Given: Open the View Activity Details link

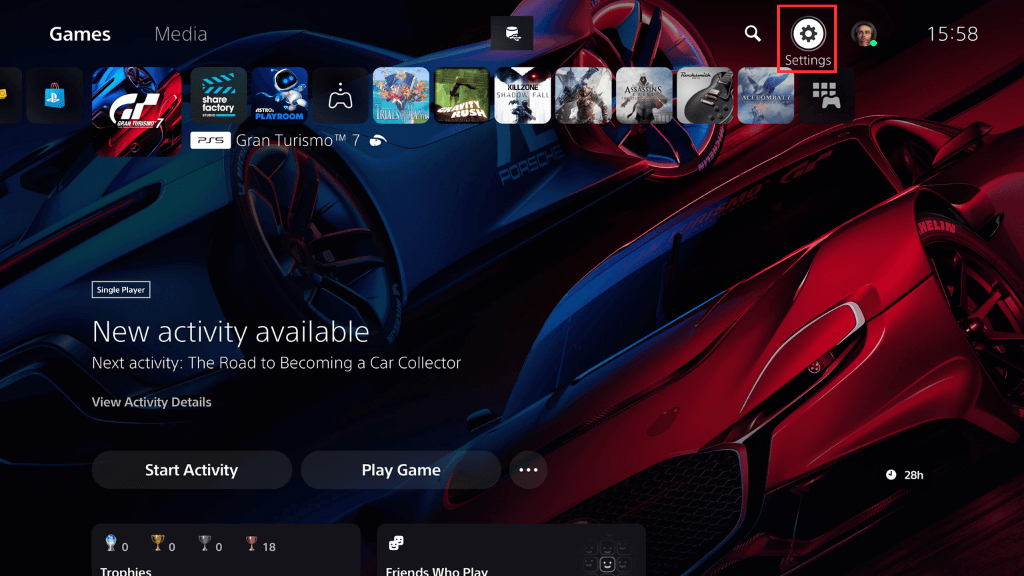Looking at the screenshot, I should [x=152, y=402].
